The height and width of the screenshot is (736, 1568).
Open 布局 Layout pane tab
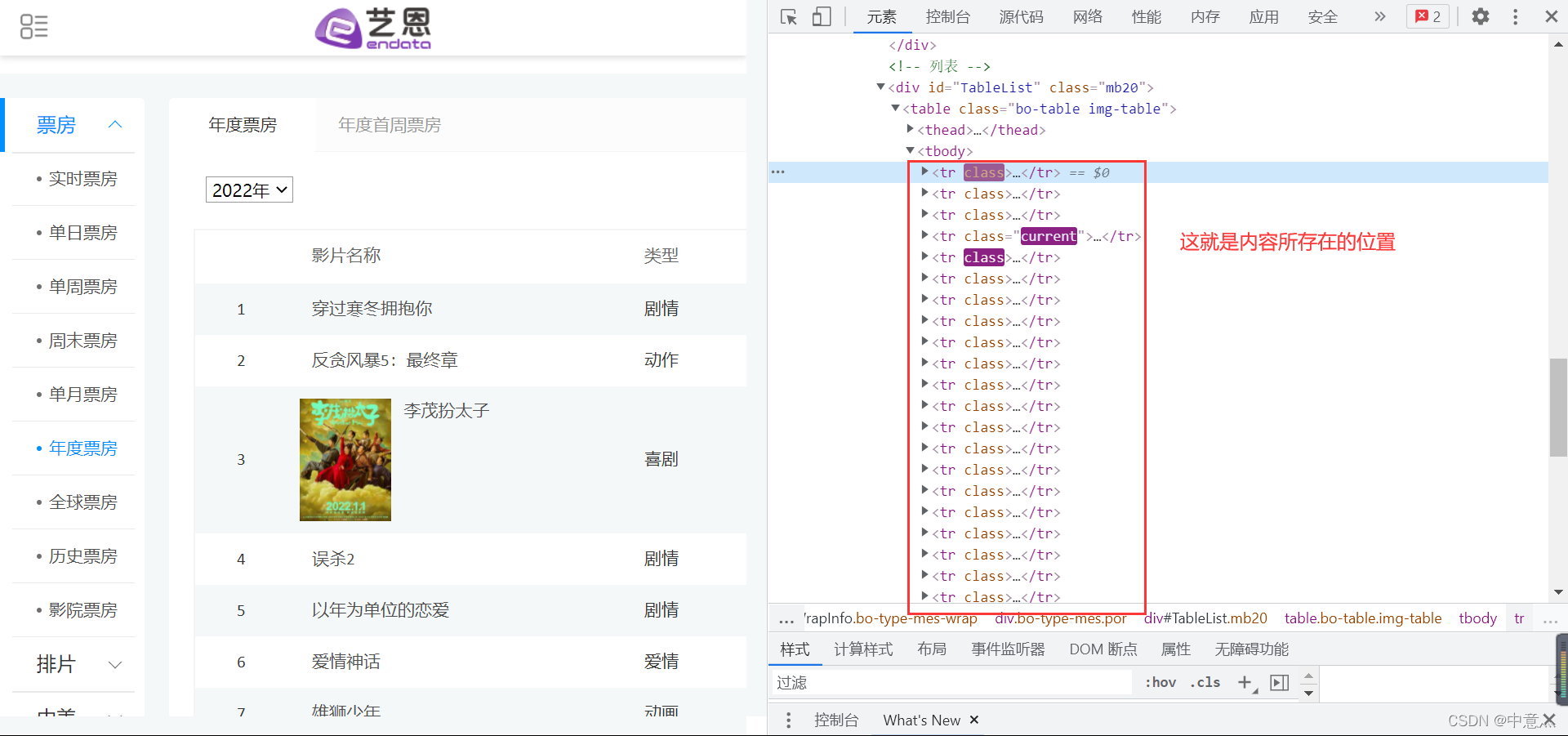click(x=932, y=649)
